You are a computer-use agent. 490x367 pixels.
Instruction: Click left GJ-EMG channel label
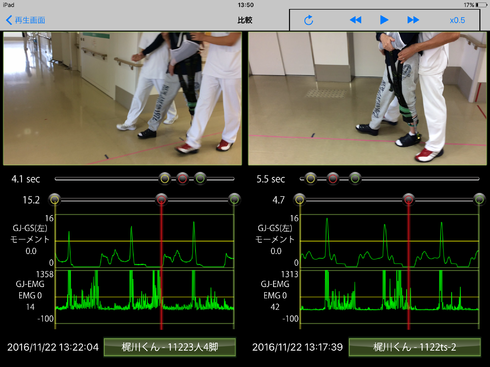pos(30,284)
